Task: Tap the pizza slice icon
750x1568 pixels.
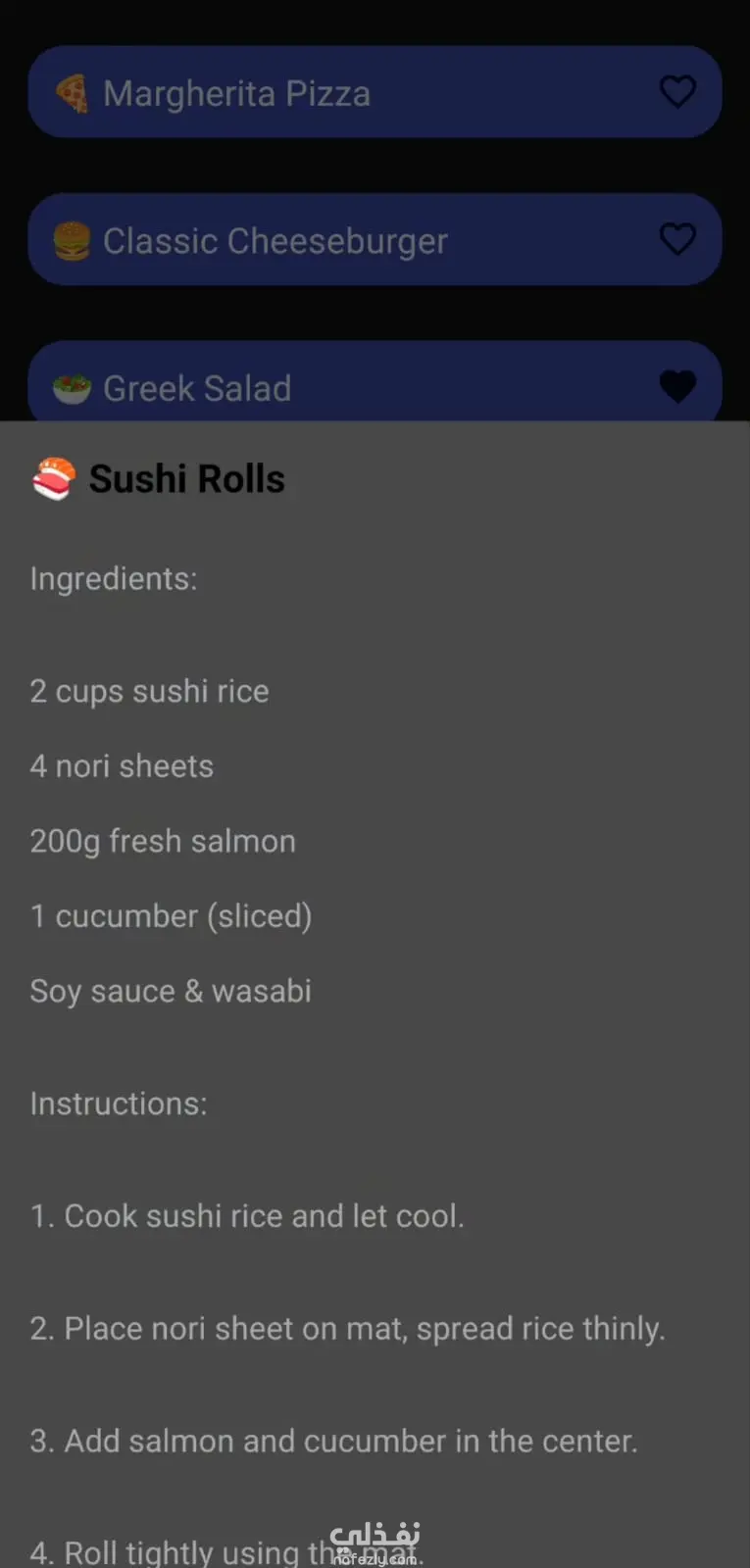Action: (72, 94)
